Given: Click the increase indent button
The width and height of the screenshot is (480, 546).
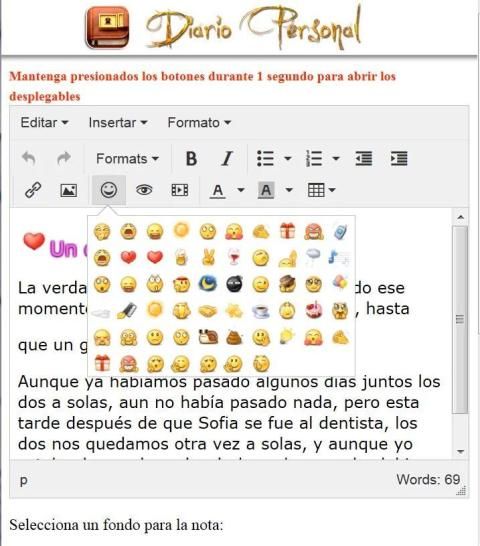Looking at the screenshot, I should click(x=399, y=158).
